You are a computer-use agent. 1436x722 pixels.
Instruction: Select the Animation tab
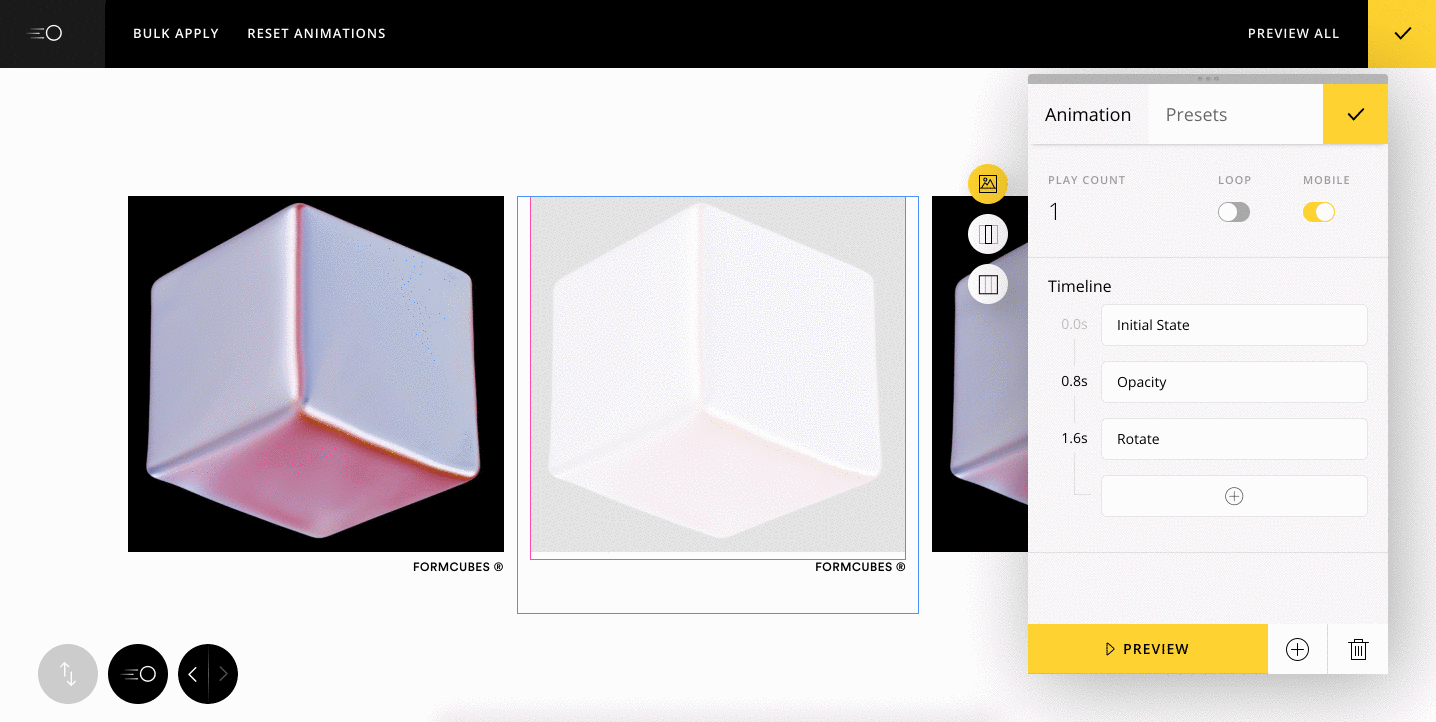tap(1088, 114)
